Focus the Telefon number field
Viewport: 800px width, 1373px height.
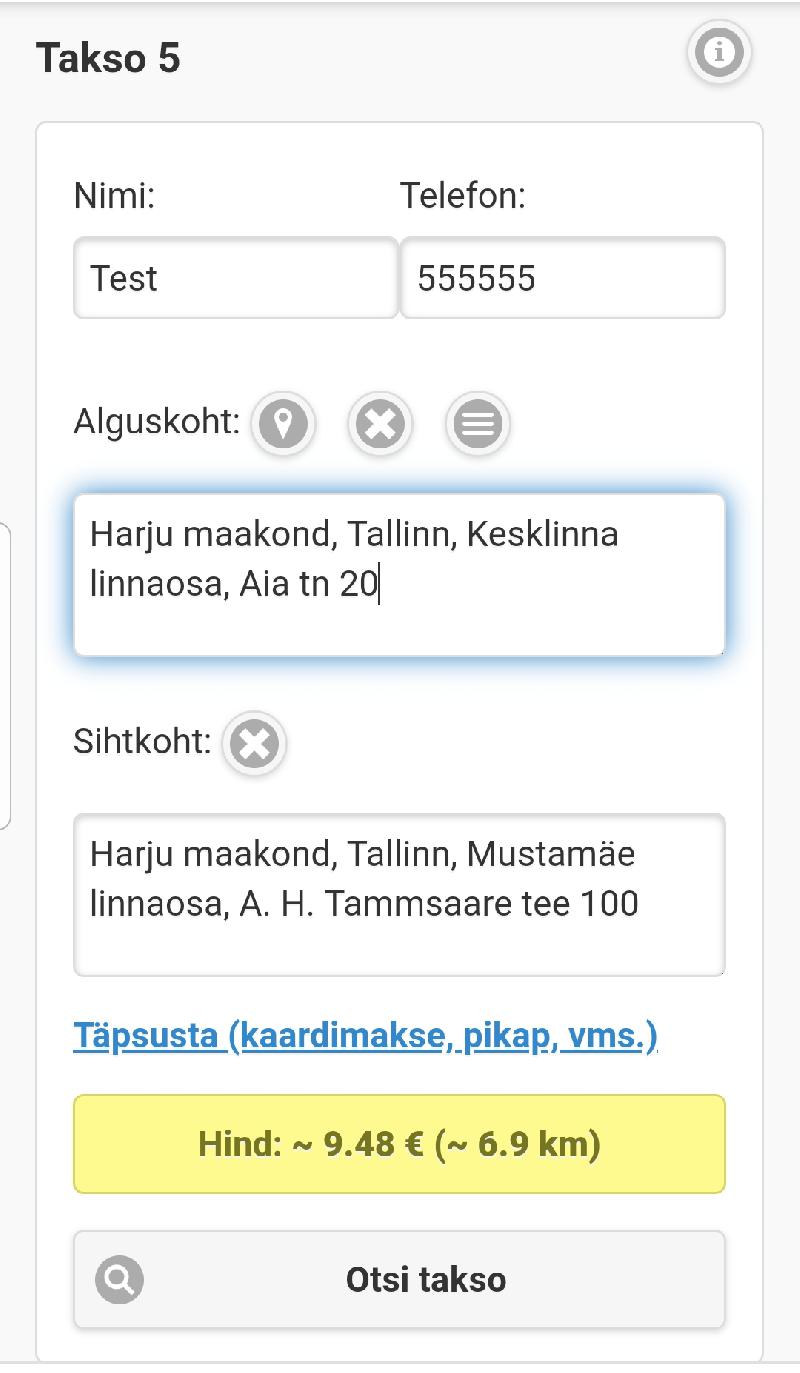tap(562, 278)
